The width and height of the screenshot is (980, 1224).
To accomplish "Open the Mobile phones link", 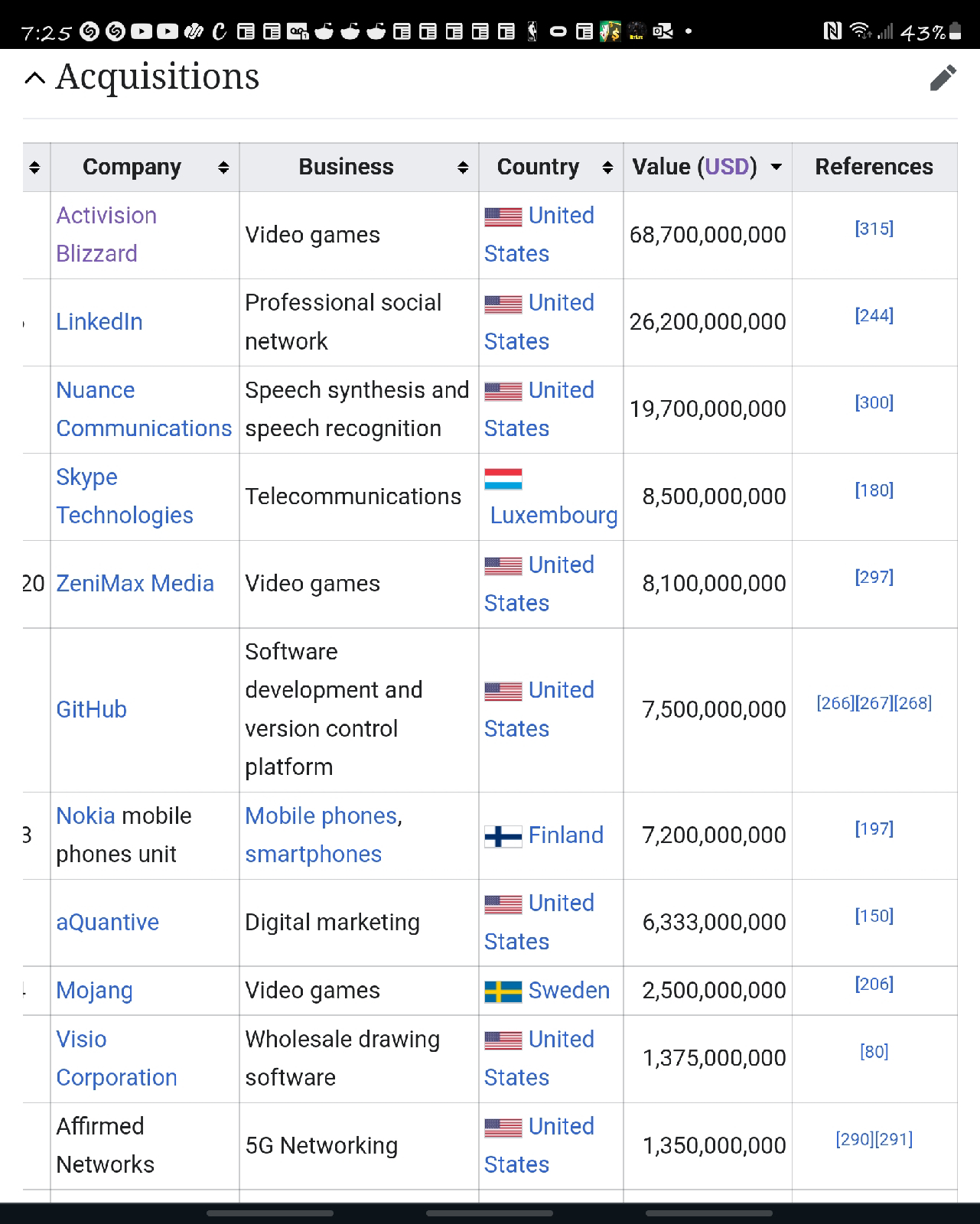I will coord(321,815).
